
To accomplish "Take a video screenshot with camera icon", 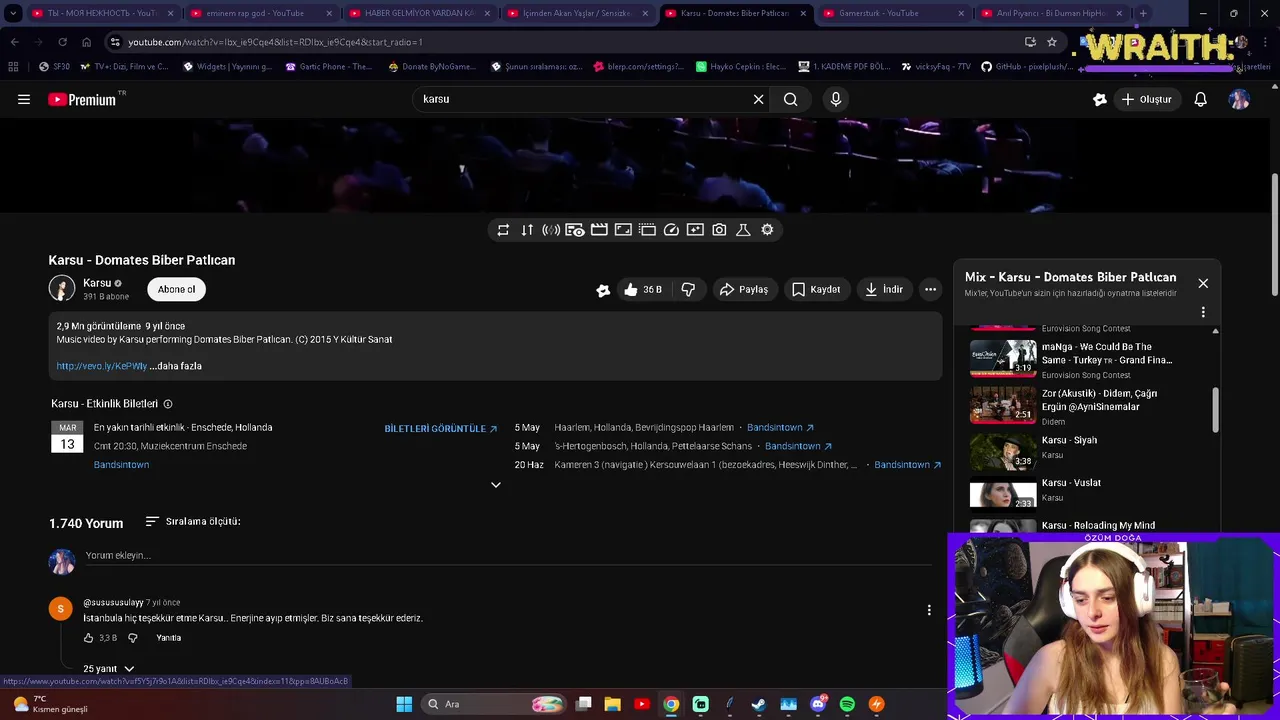I will [x=719, y=230].
